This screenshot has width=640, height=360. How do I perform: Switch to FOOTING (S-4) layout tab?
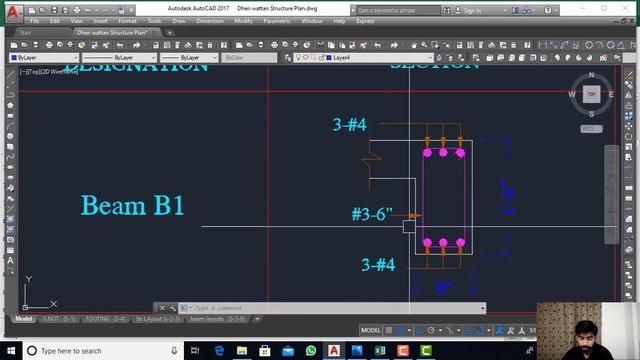coord(105,319)
